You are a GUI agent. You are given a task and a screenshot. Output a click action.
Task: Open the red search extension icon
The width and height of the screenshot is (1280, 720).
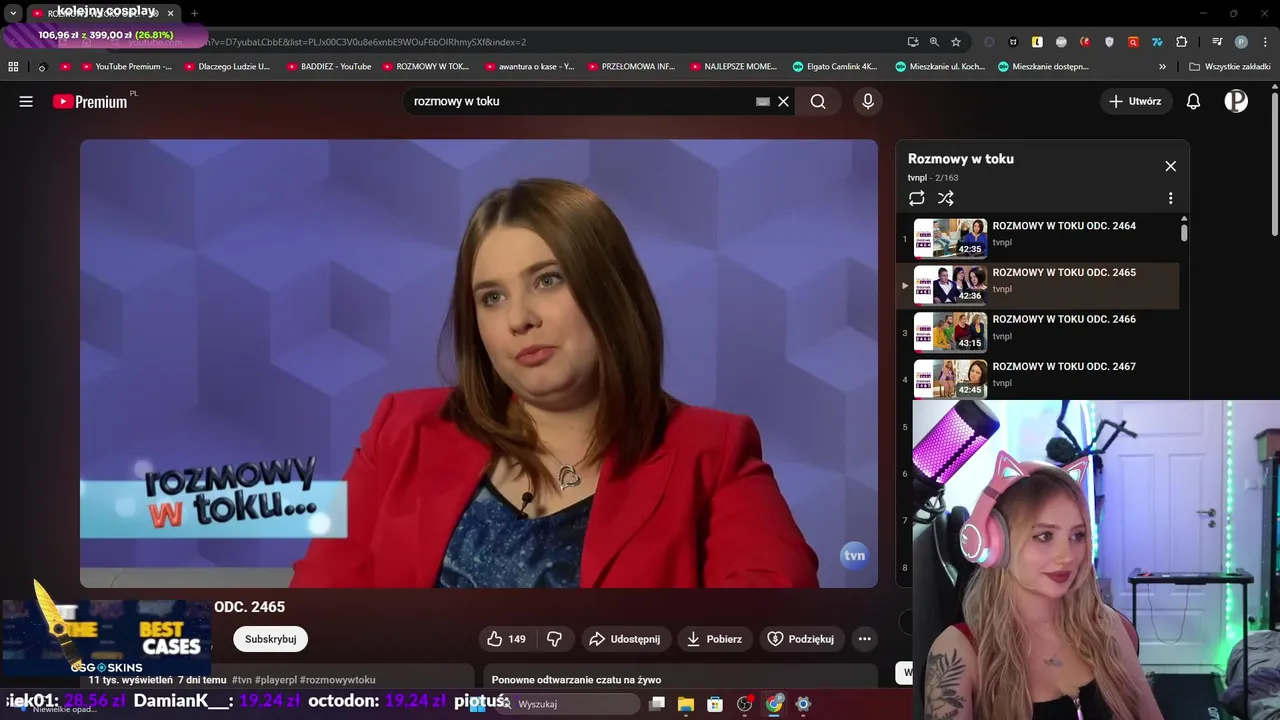point(1133,42)
